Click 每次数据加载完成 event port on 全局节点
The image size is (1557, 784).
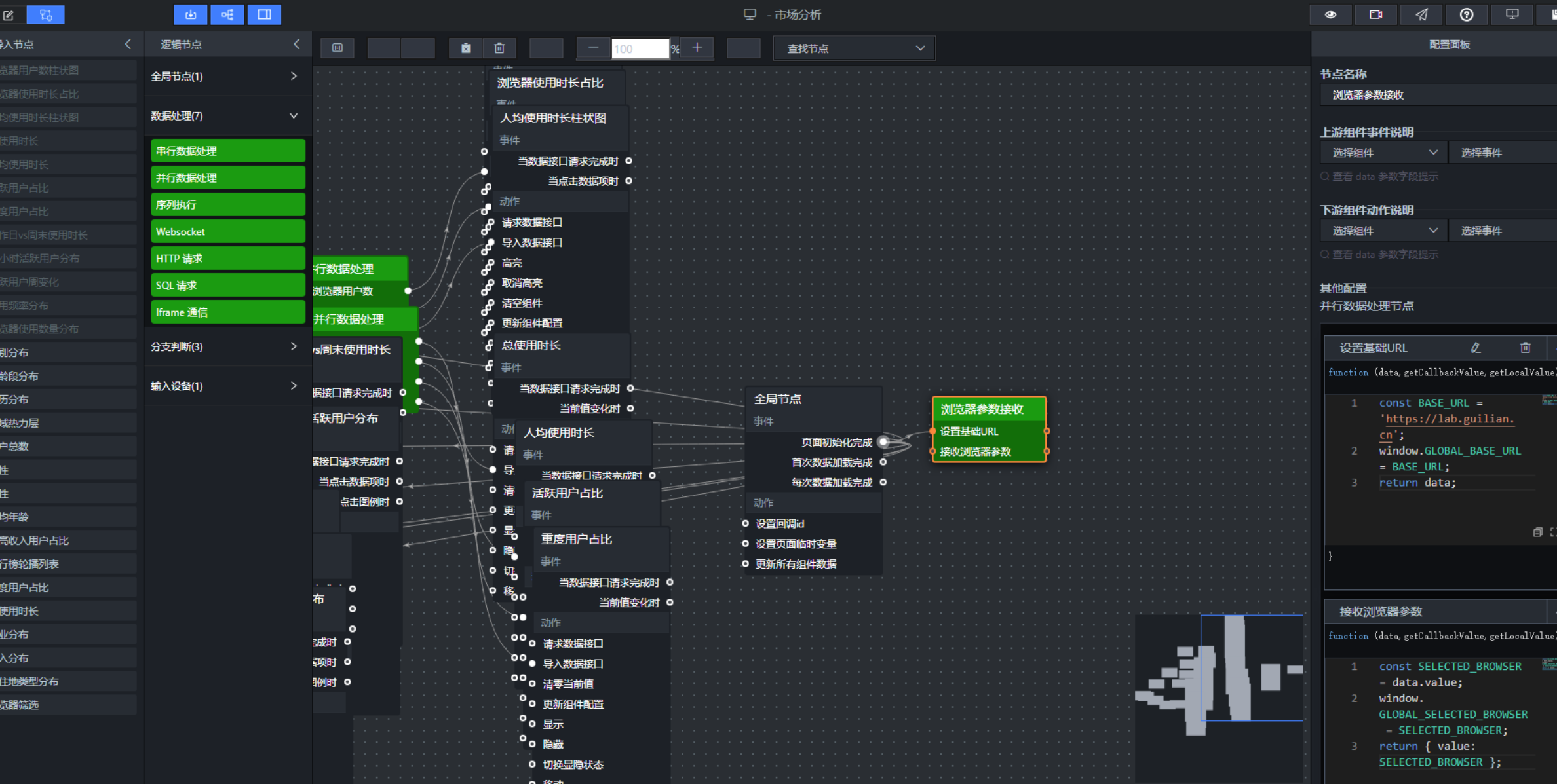[883, 483]
